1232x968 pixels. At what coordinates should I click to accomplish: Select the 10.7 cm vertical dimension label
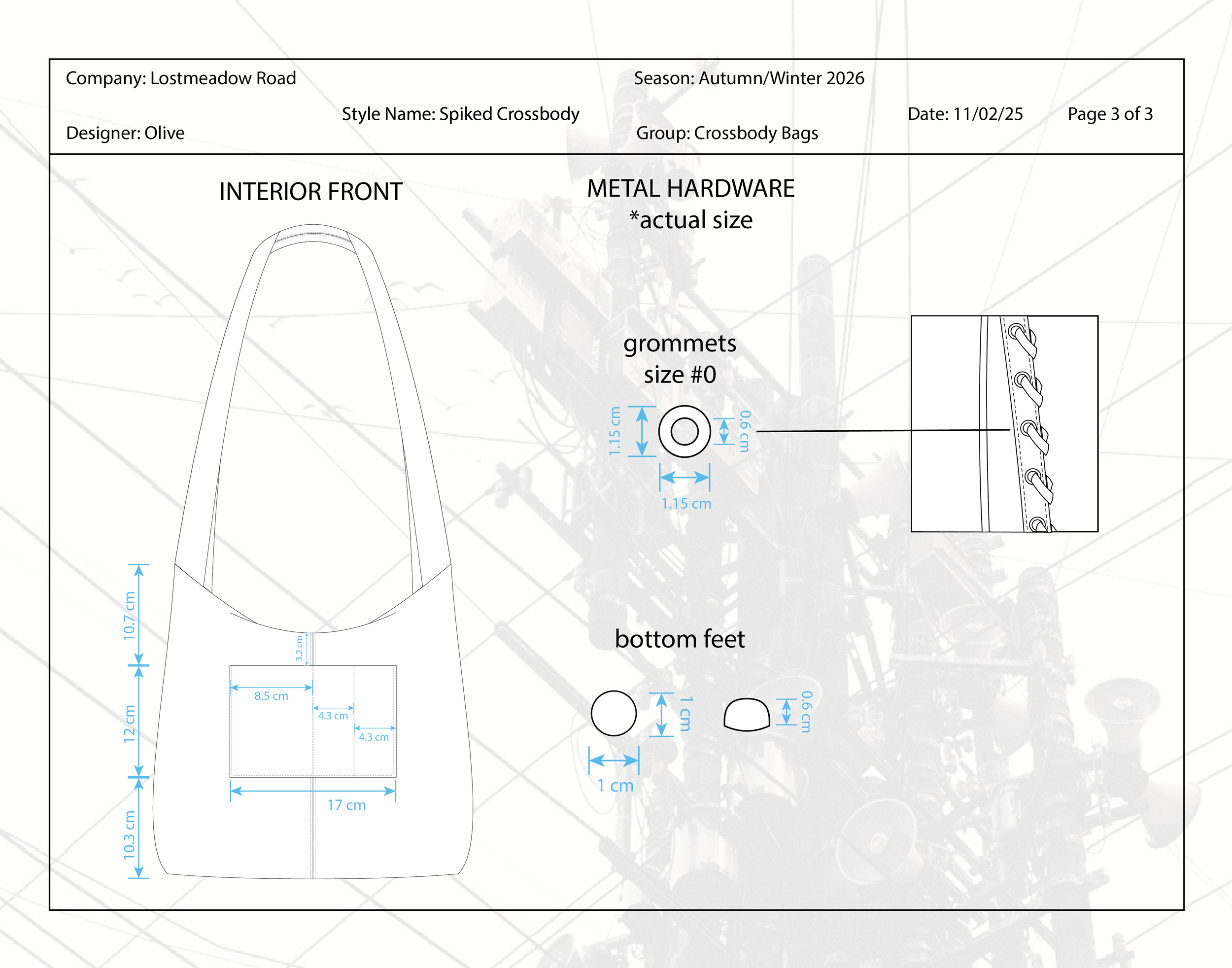(130, 616)
